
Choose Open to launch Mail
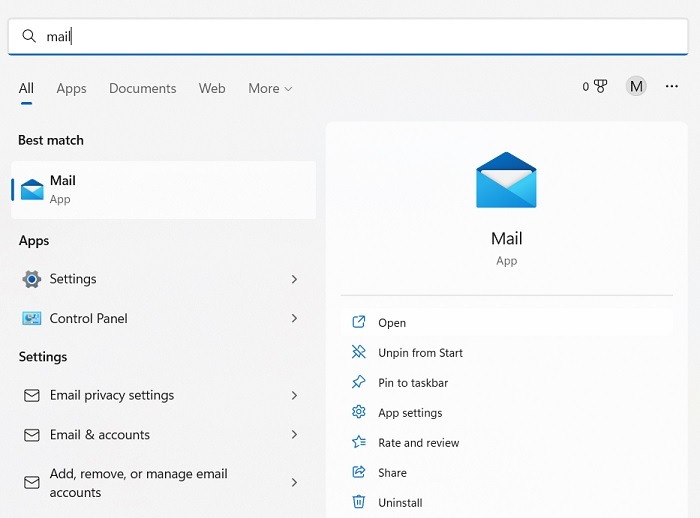[506, 322]
